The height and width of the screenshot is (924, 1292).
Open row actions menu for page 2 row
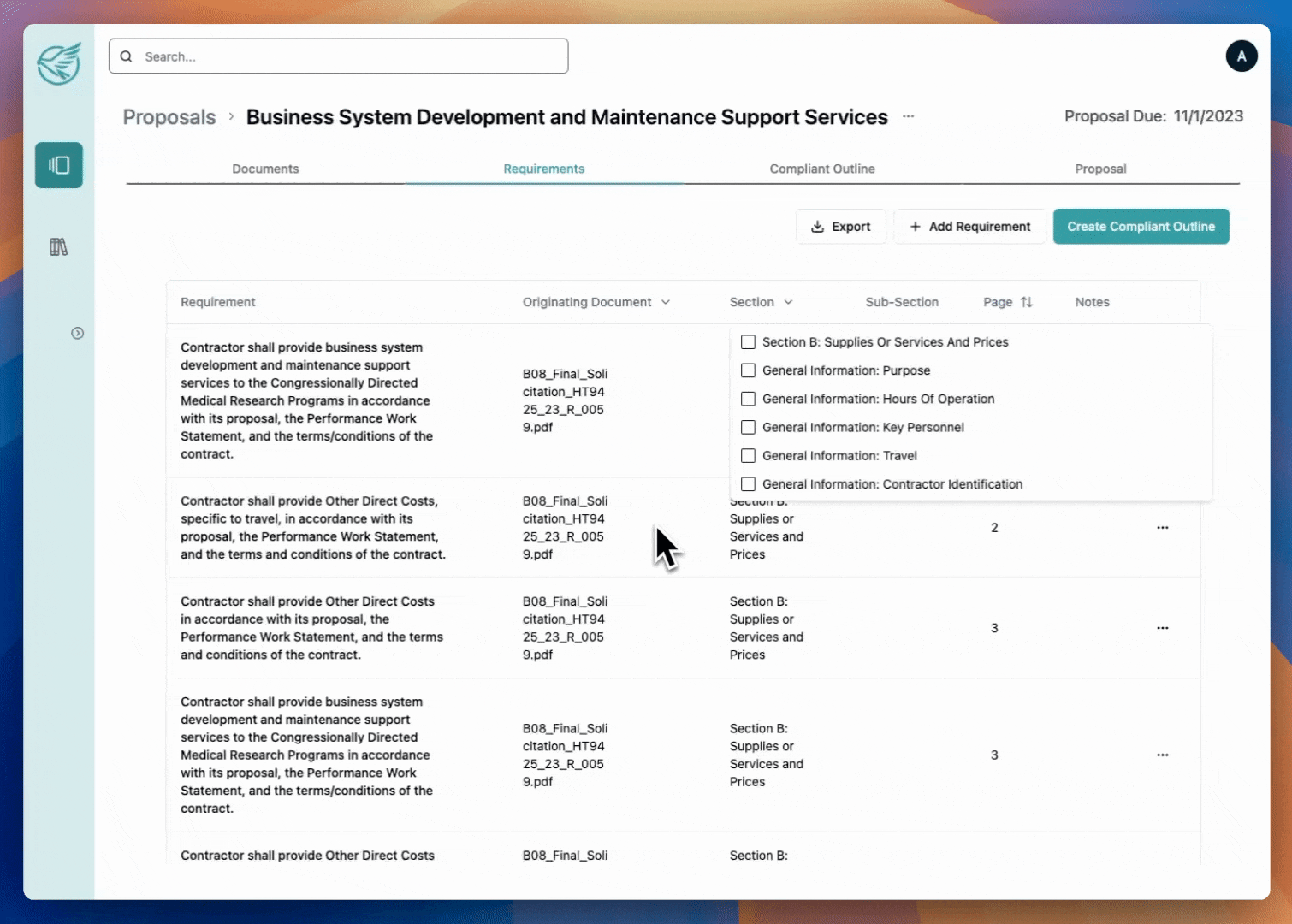pyautogui.click(x=1162, y=528)
